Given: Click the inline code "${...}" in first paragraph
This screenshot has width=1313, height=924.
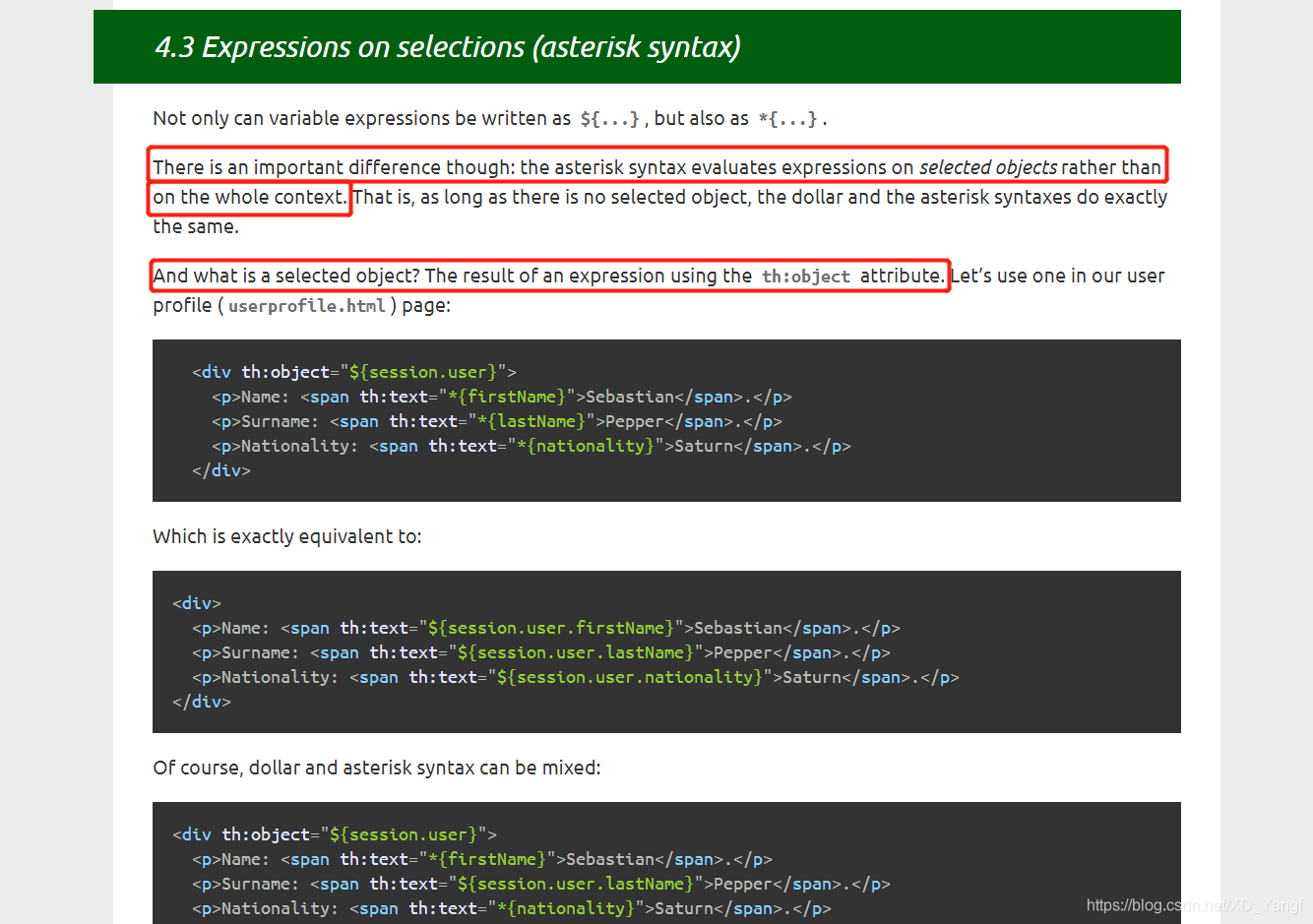Looking at the screenshot, I should pyautogui.click(x=610, y=119).
